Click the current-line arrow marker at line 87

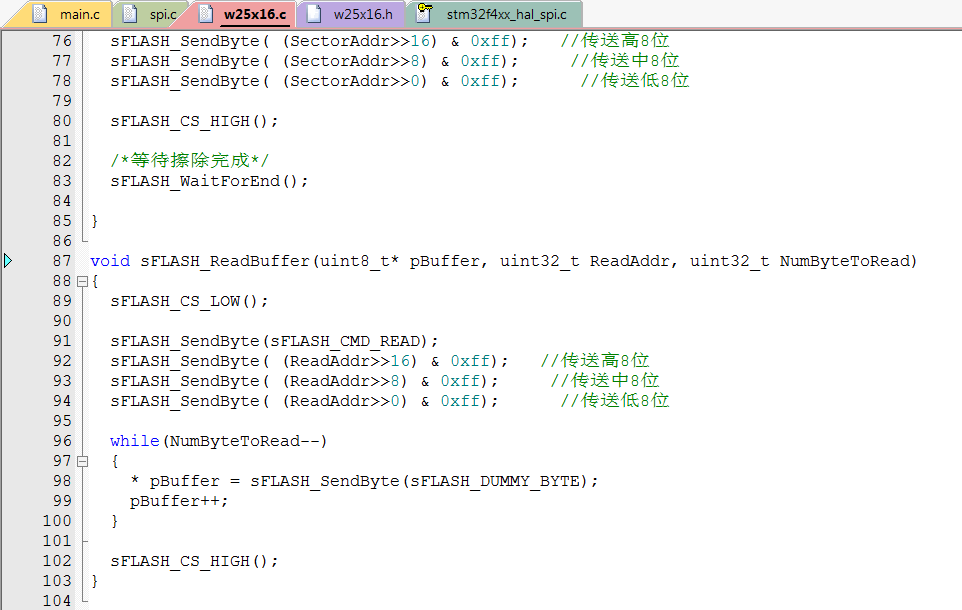tap(8, 261)
